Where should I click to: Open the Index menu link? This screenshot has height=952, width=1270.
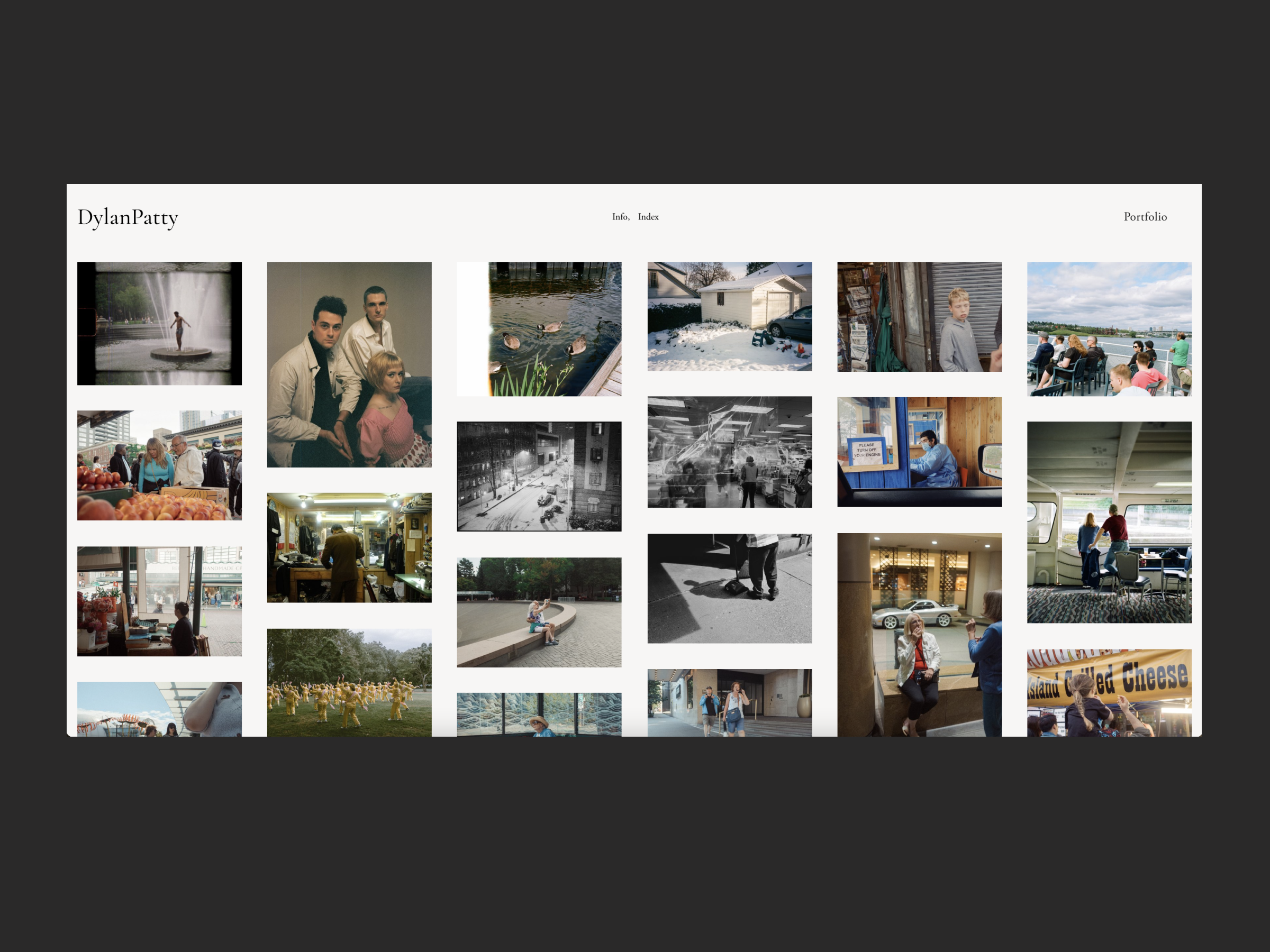coord(648,217)
